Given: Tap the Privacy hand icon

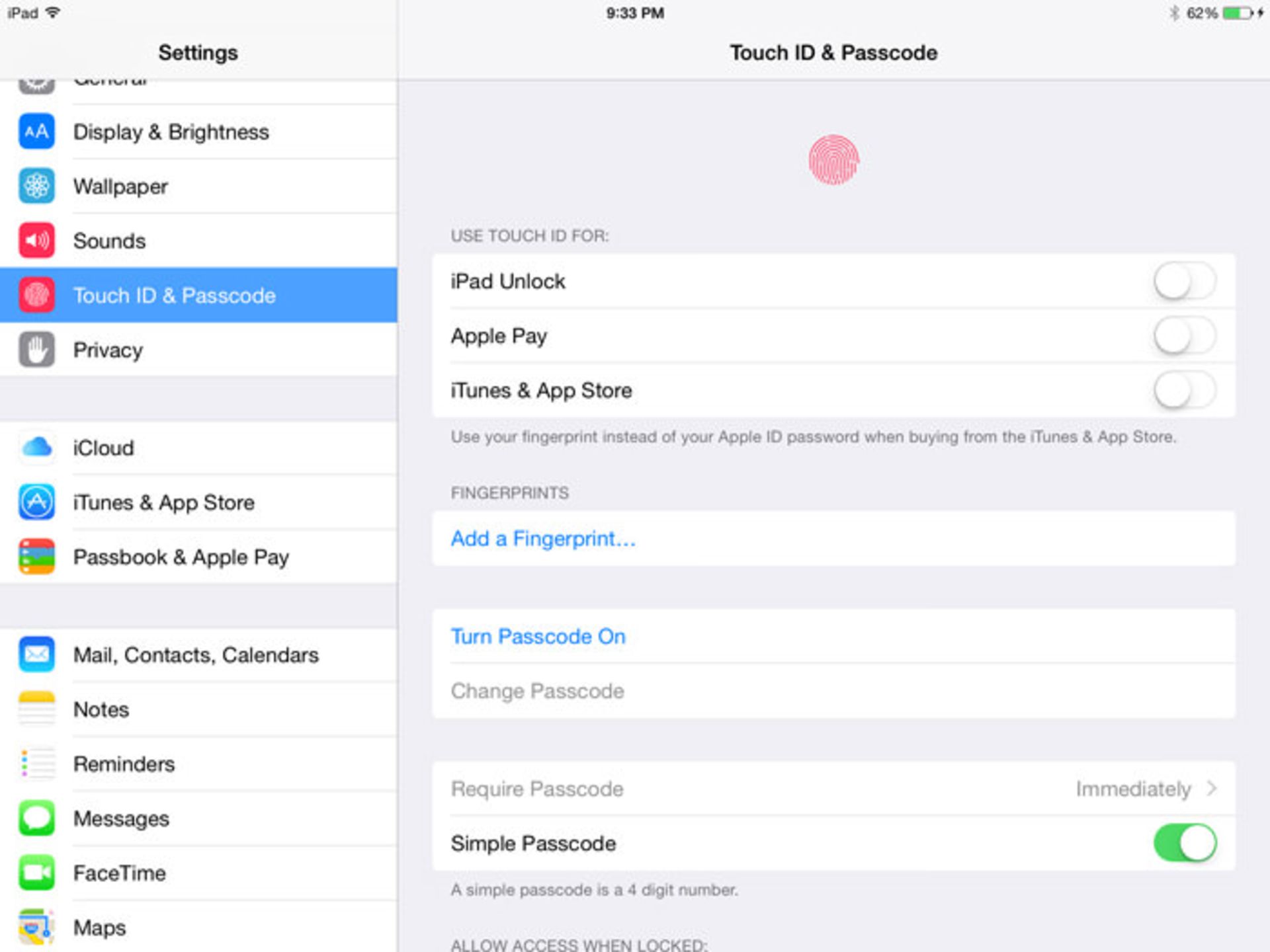Looking at the screenshot, I should [36, 350].
